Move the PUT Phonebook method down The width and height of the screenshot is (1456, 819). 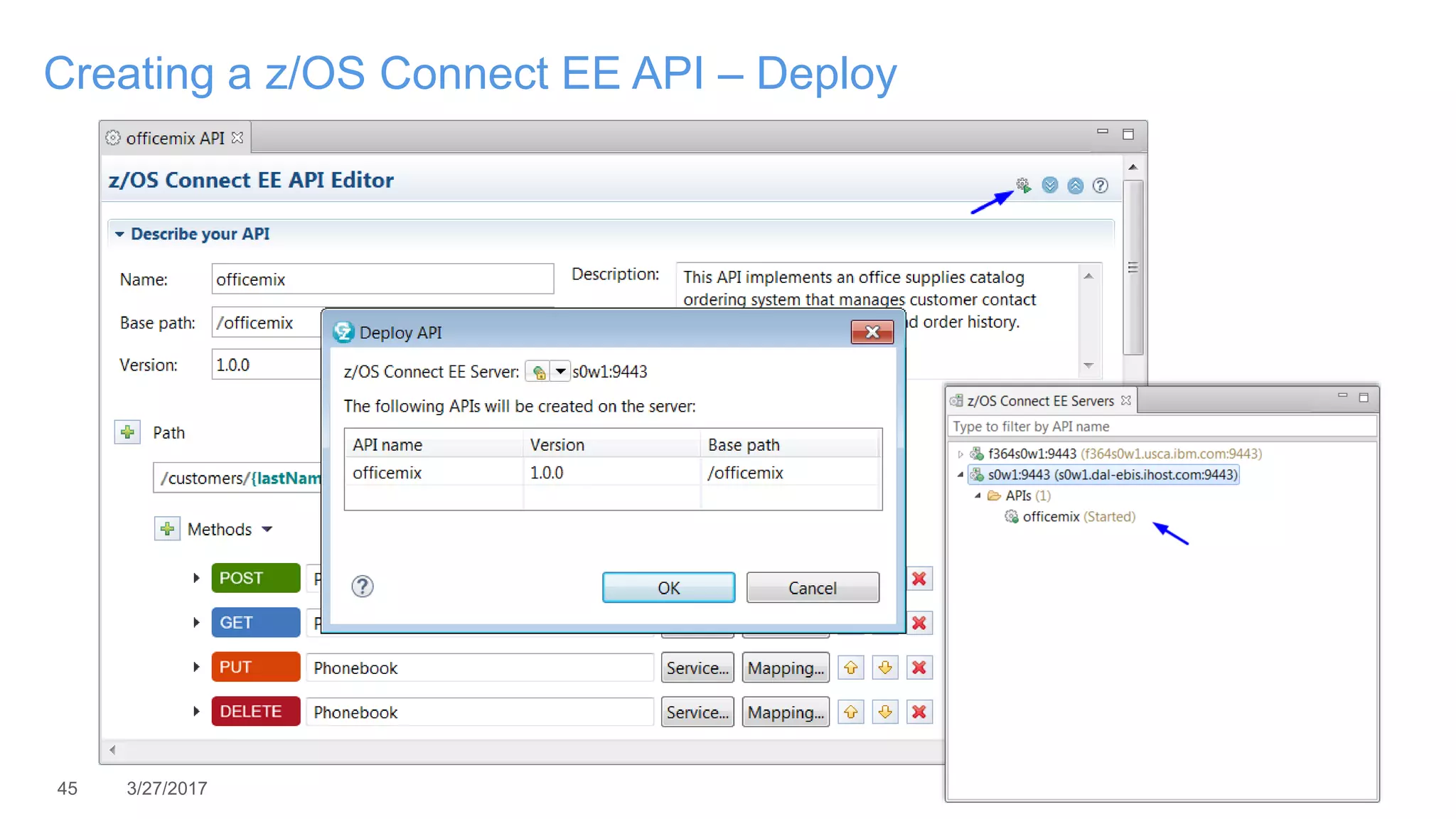(885, 668)
